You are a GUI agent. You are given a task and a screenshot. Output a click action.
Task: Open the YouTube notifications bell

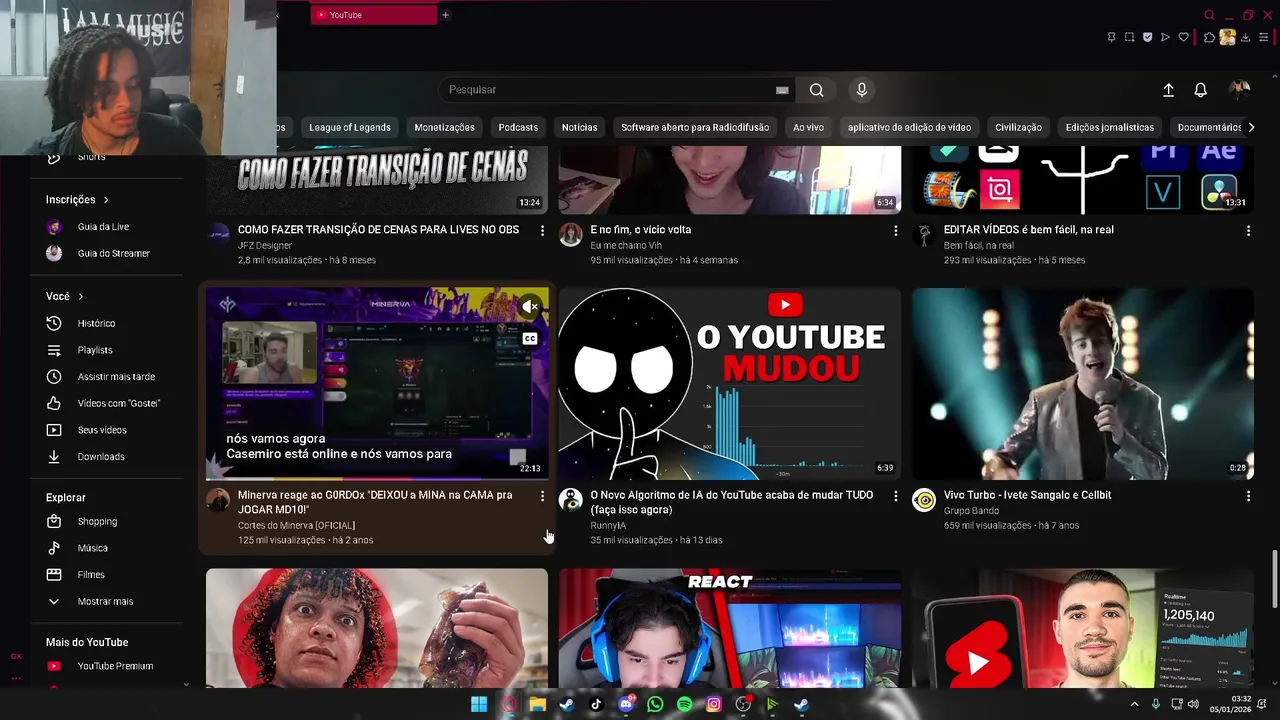1201,90
